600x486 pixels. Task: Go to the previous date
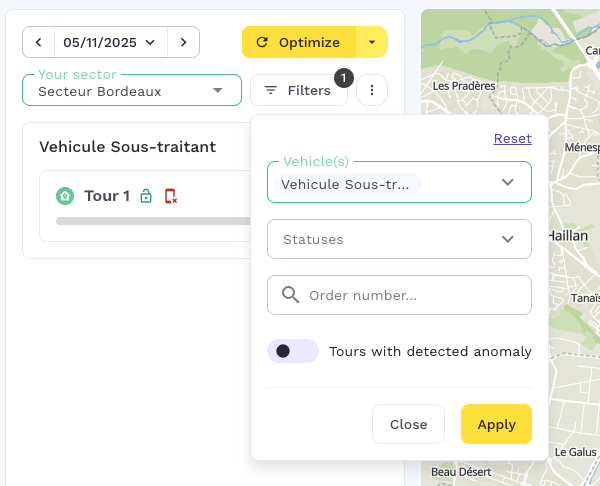38,42
